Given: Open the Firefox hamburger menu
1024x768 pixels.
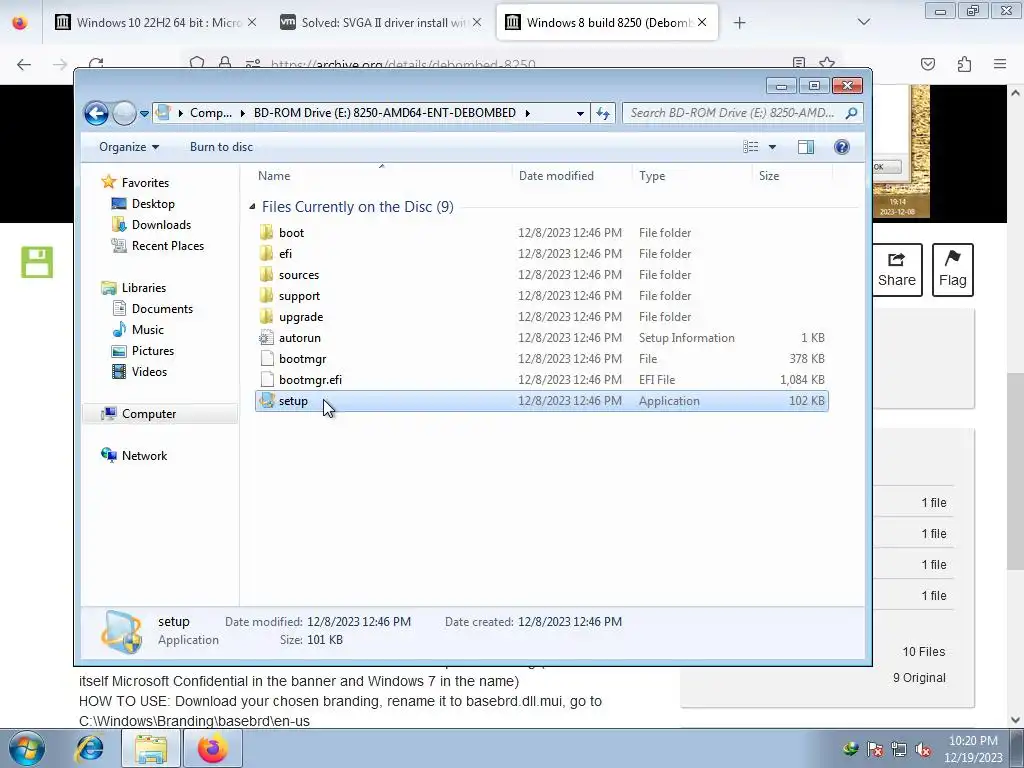Looking at the screenshot, I should [x=1000, y=64].
